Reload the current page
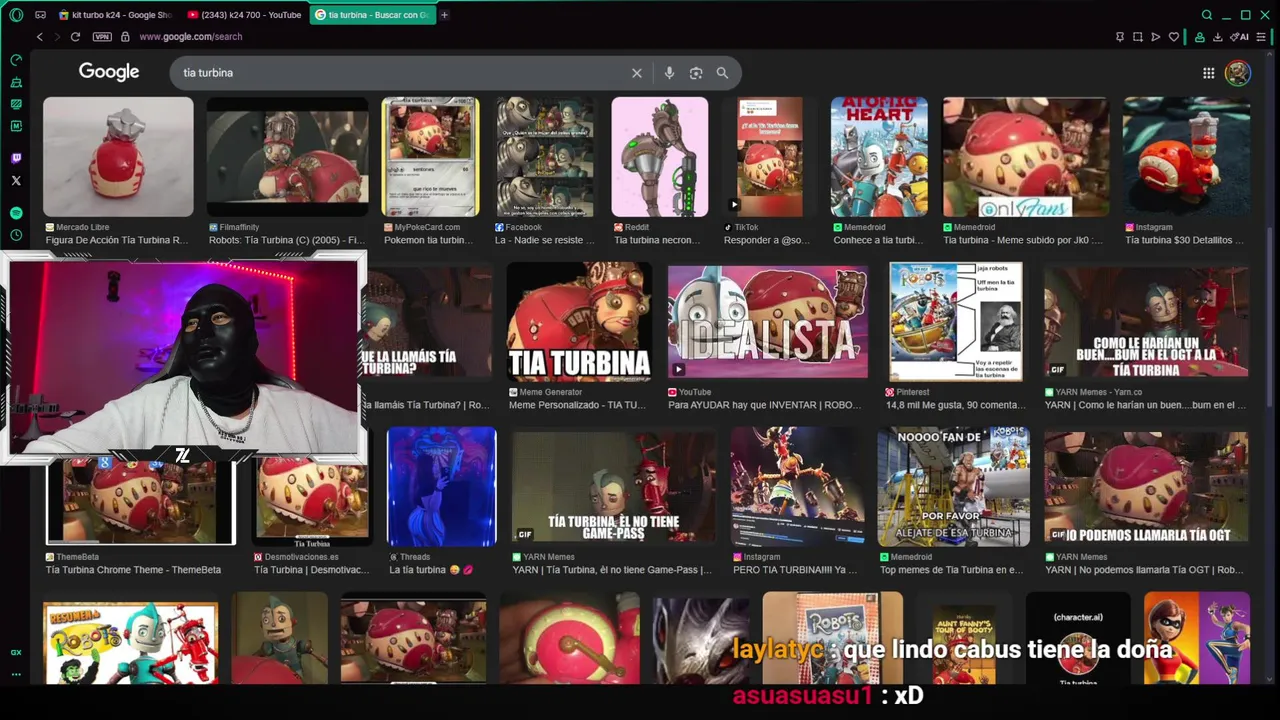 pyautogui.click(x=75, y=37)
